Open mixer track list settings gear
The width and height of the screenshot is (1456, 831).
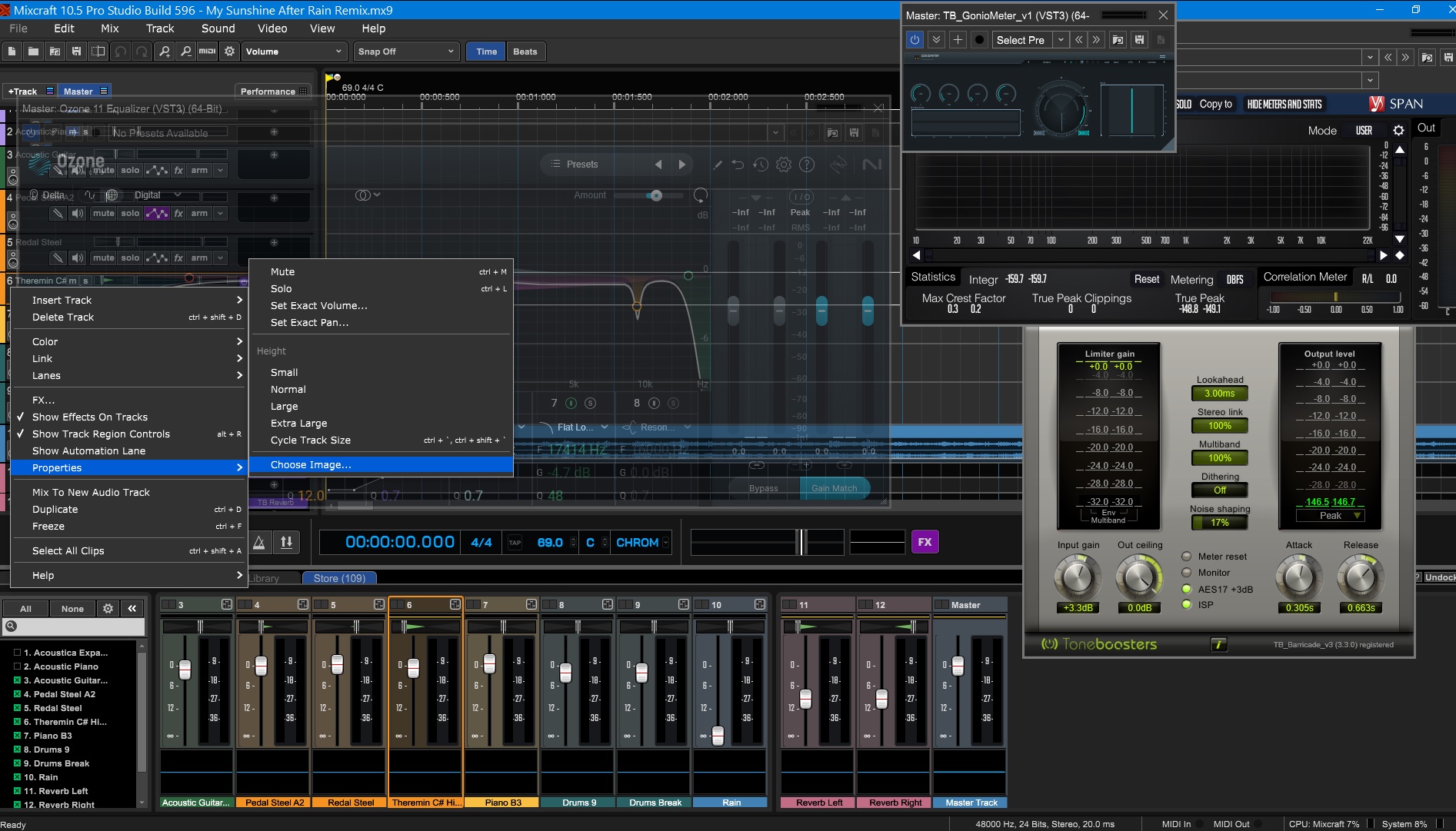tap(108, 608)
